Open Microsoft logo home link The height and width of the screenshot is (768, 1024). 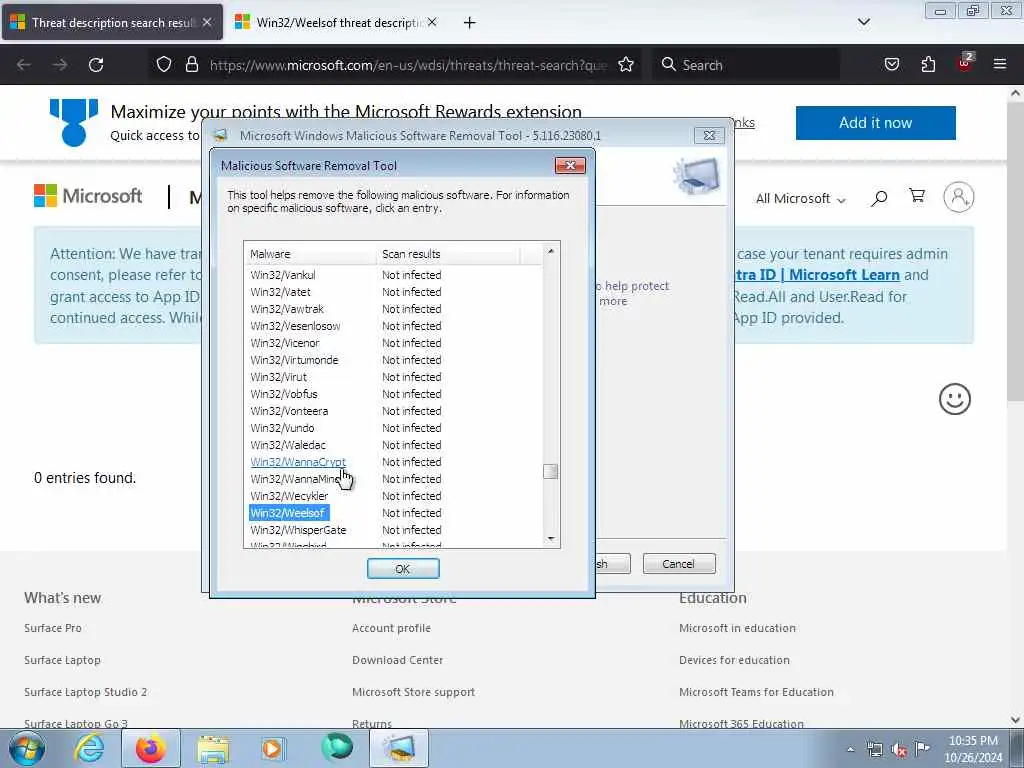tap(88, 196)
